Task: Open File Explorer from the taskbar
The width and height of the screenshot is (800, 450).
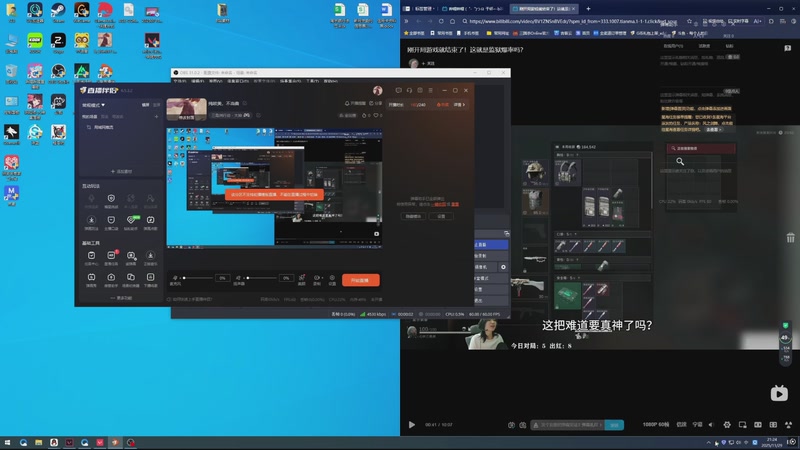Action: [39, 443]
